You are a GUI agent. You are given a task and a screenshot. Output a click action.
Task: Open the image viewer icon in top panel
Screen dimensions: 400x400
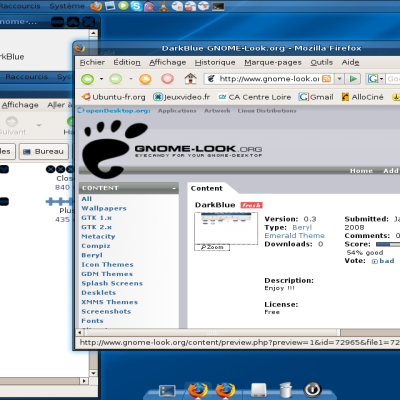pyautogui.click(x=110, y=6)
